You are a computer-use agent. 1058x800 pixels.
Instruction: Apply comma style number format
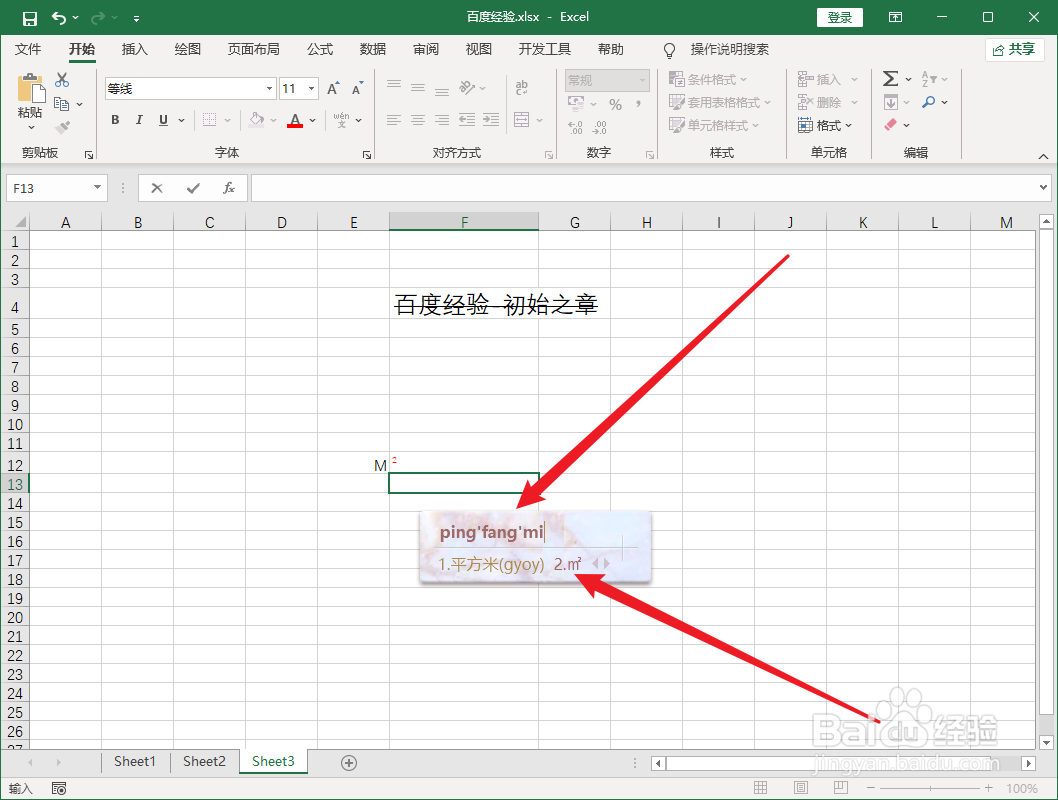638,104
